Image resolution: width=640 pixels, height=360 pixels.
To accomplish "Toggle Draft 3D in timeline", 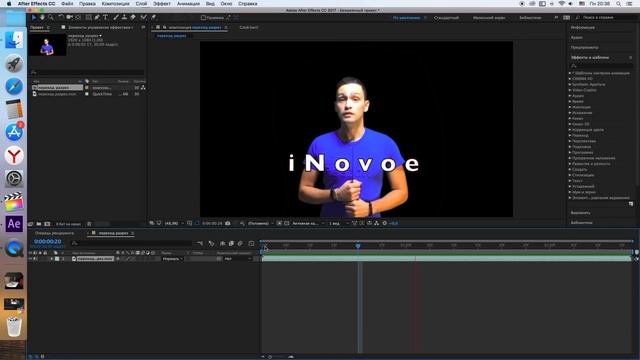I will tap(211, 243).
